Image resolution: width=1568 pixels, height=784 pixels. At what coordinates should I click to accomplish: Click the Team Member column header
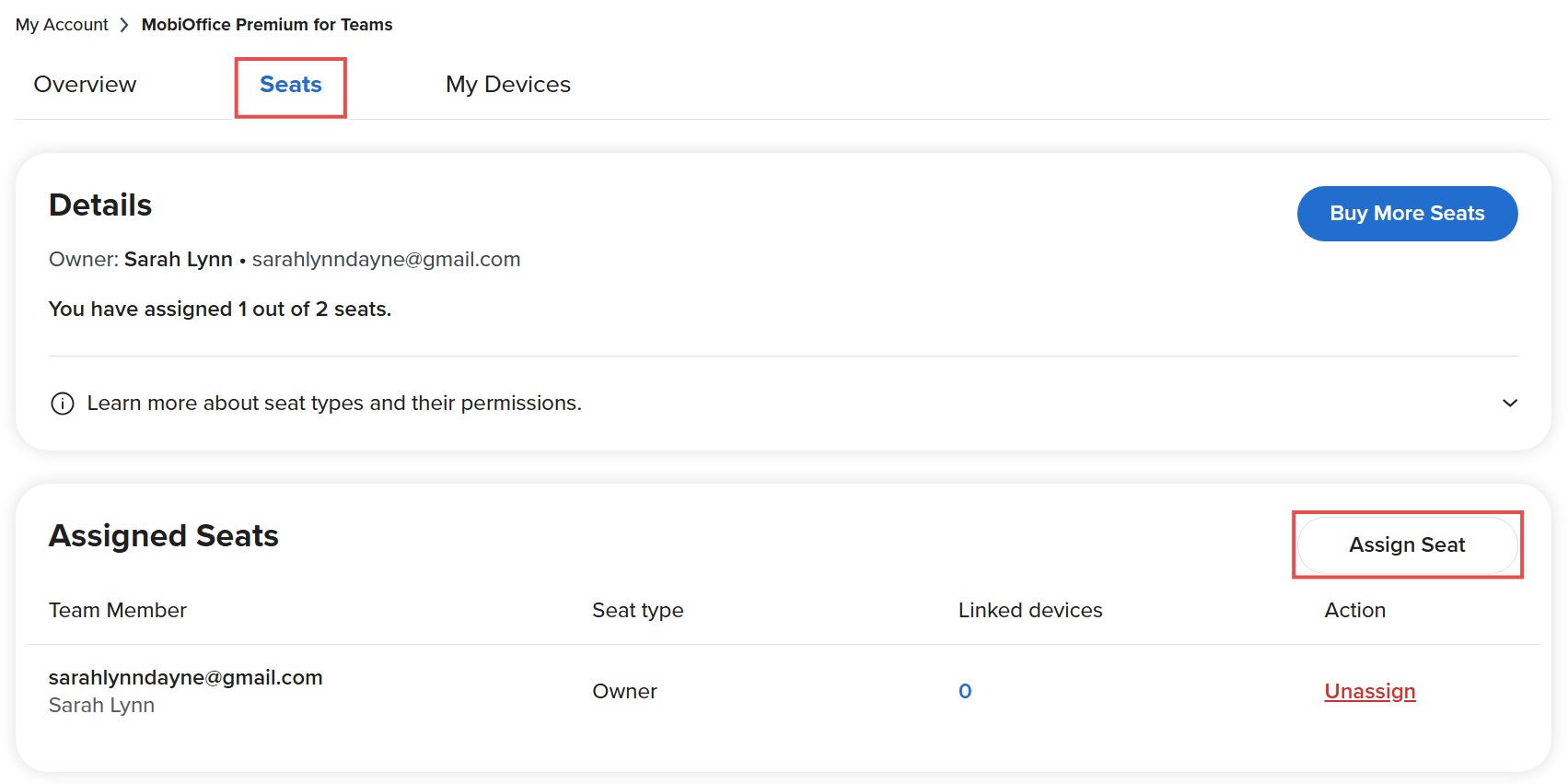point(118,610)
